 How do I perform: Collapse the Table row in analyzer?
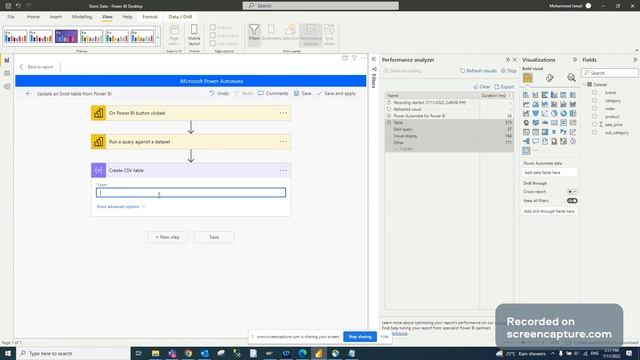389,122
